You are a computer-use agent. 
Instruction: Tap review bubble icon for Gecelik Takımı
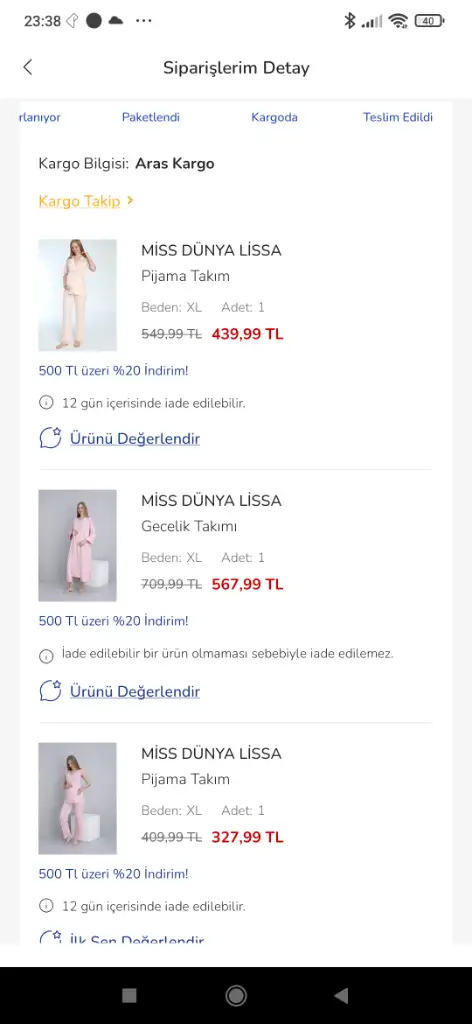50,691
